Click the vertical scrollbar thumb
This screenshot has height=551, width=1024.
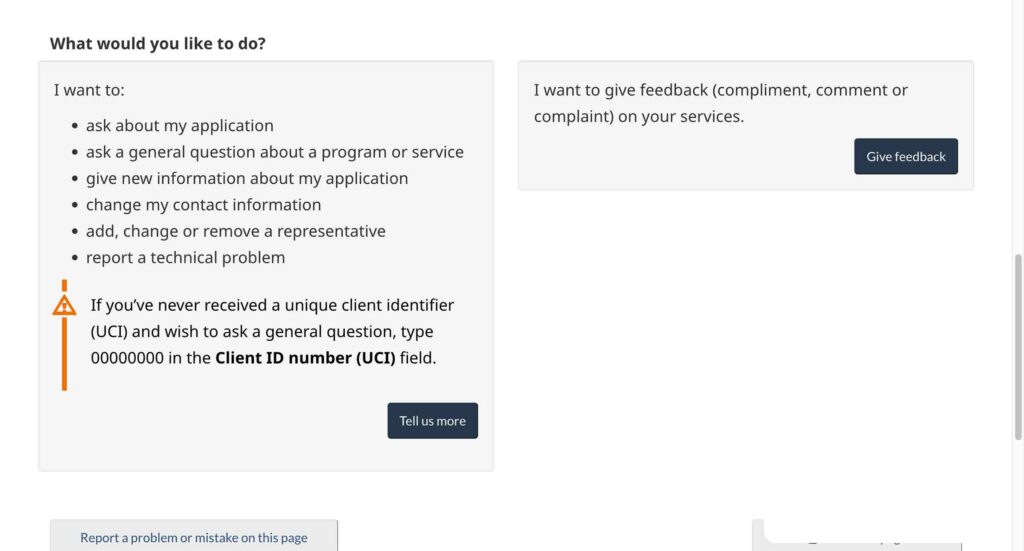(x=1018, y=346)
